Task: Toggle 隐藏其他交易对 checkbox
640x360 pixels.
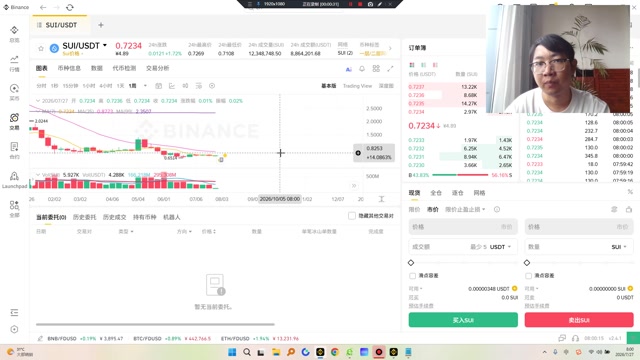Action: pyautogui.click(x=352, y=216)
